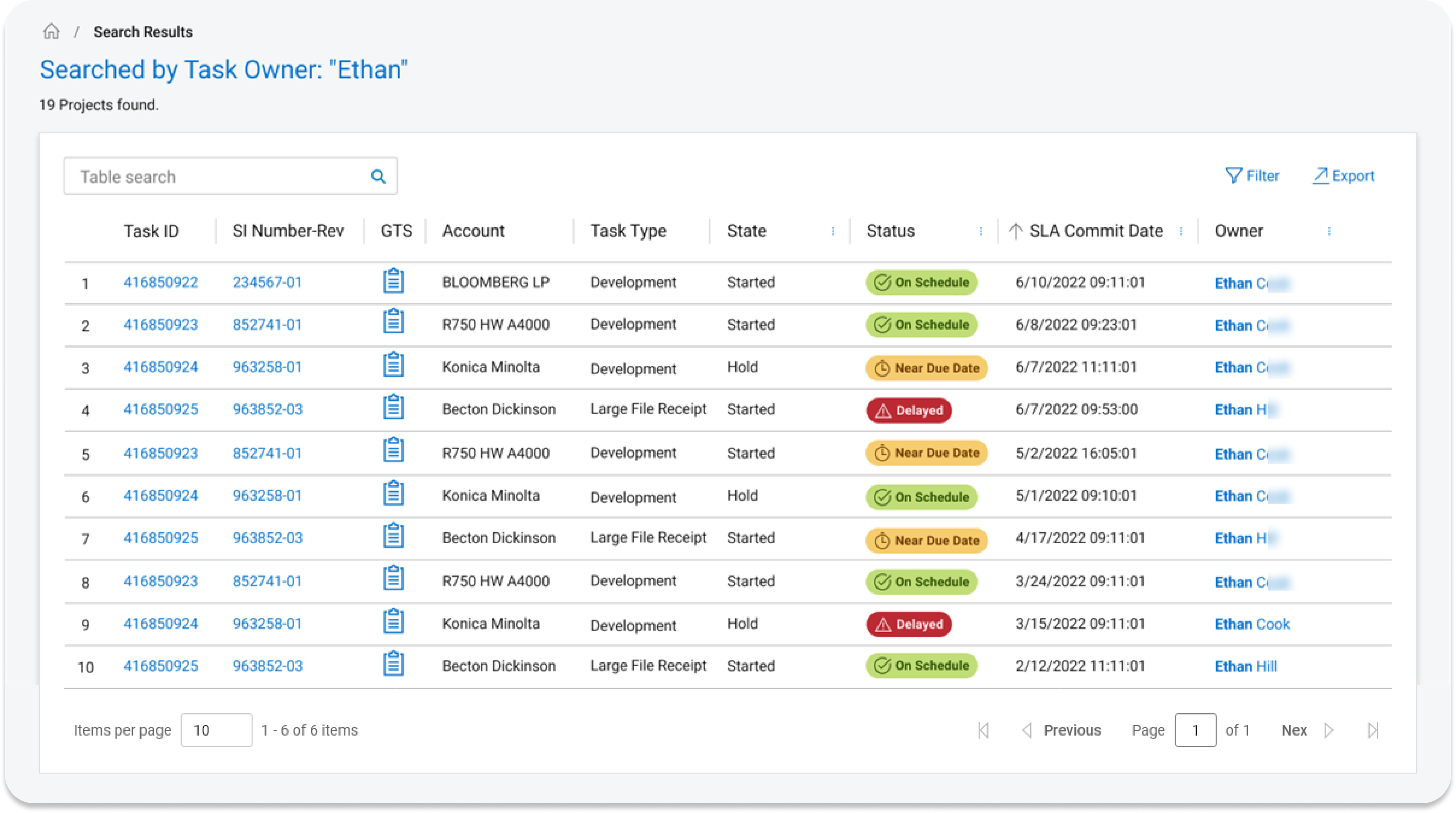Screen dimensions: 1456x813
Task: Open GTS clipboard icon in row 10
Action: click(x=393, y=664)
